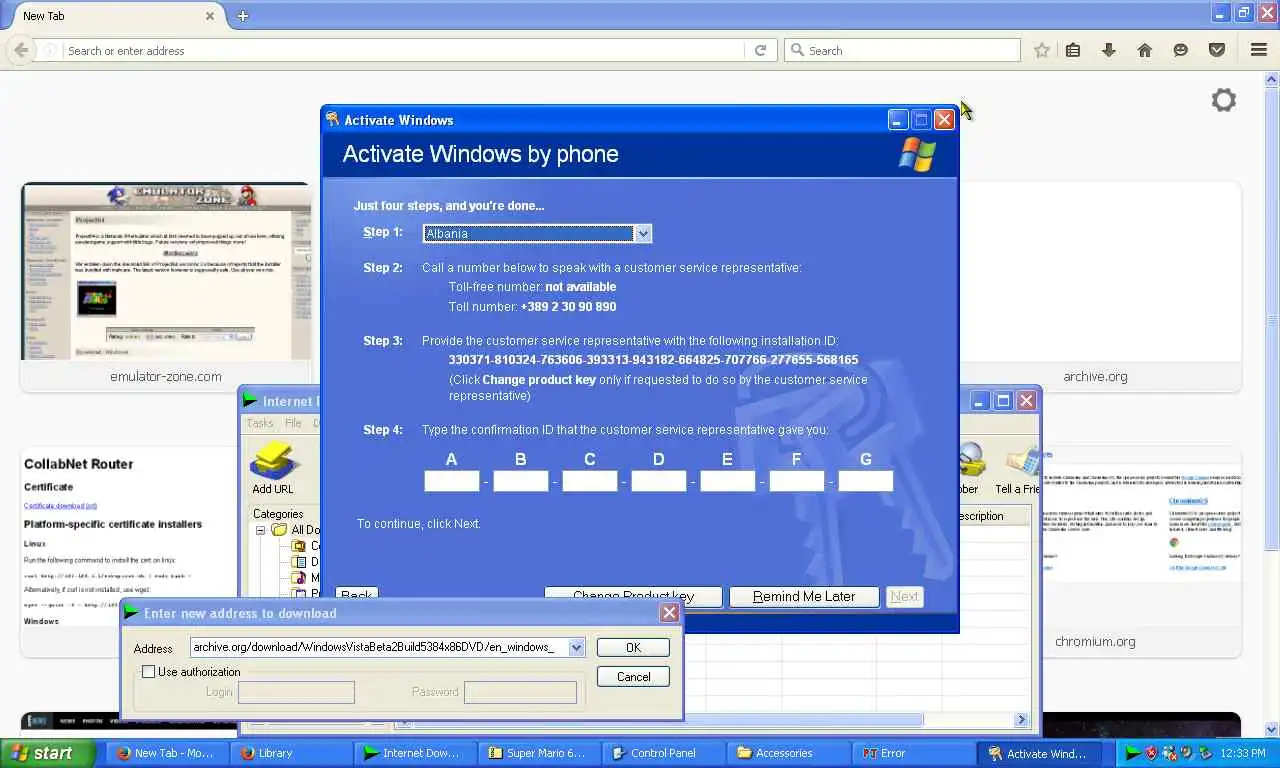This screenshot has width=1280, height=768.
Task: Switch to Library taskbar button
Action: 291,753
